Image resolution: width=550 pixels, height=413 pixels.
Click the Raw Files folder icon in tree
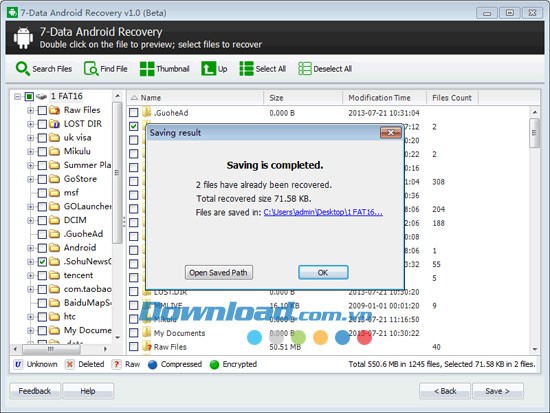point(54,110)
